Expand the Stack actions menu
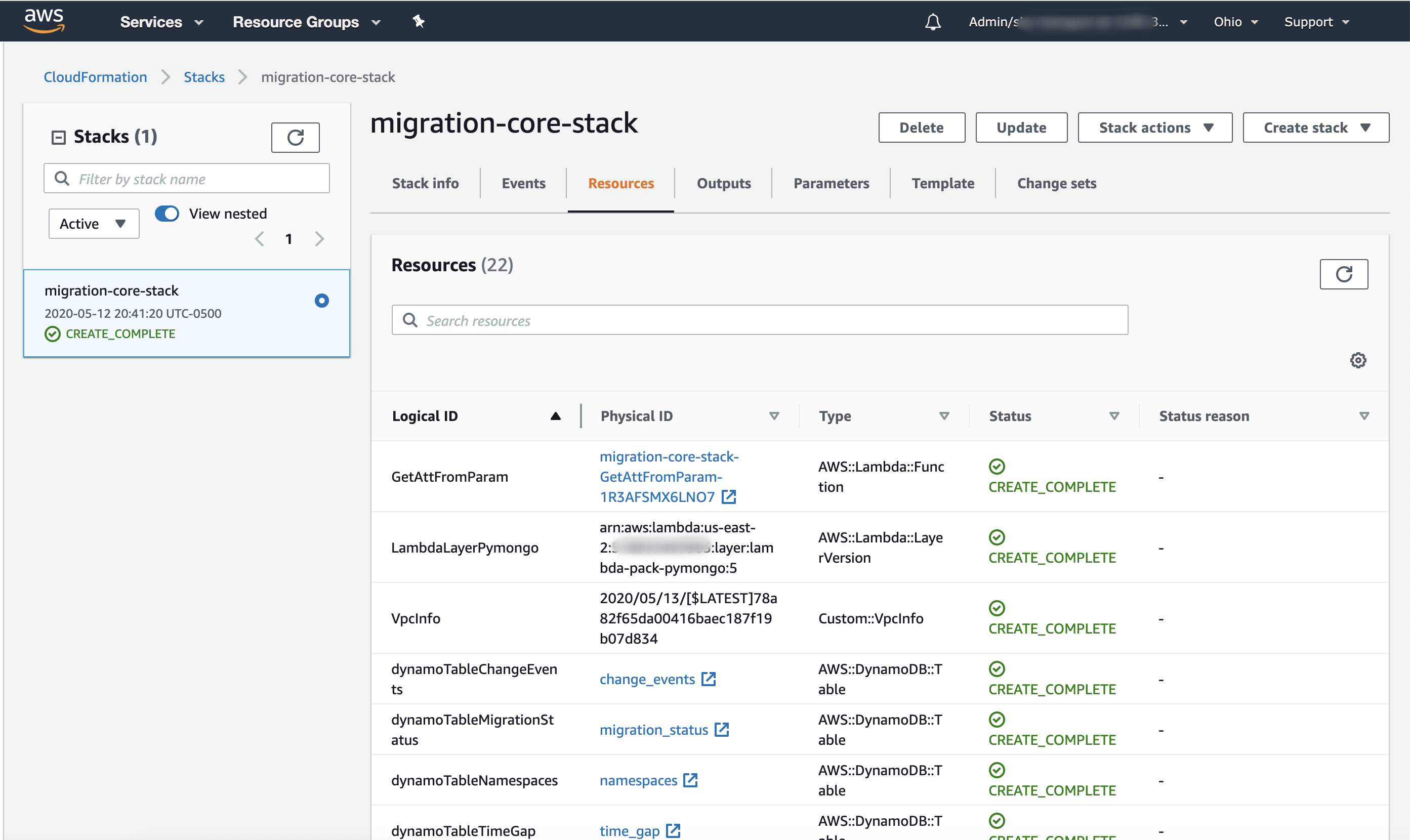Viewport: 1410px width, 840px height. (1155, 128)
